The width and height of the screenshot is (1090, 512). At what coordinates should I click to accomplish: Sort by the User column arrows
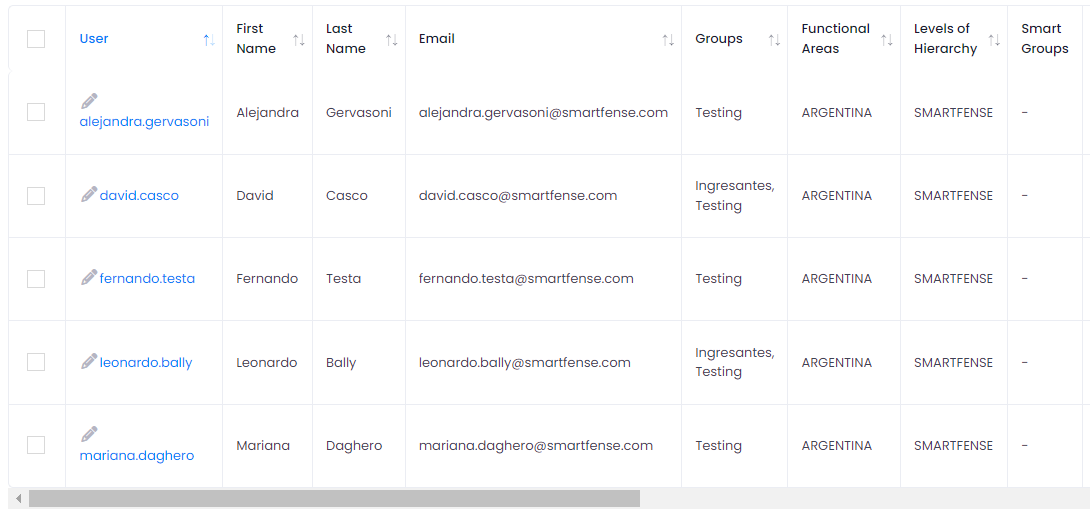[209, 40]
